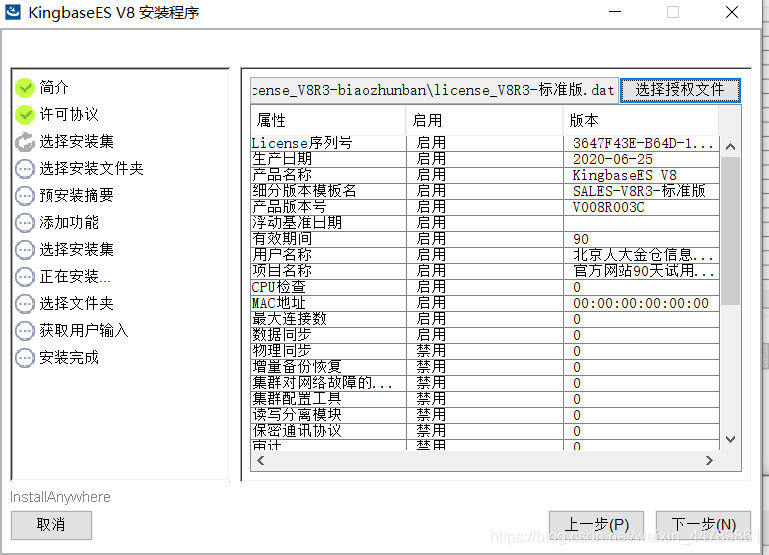Image resolution: width=769 pixels, height=555 pixels.
Task: Select the 最大连接数 row
Action: (485, 319)
